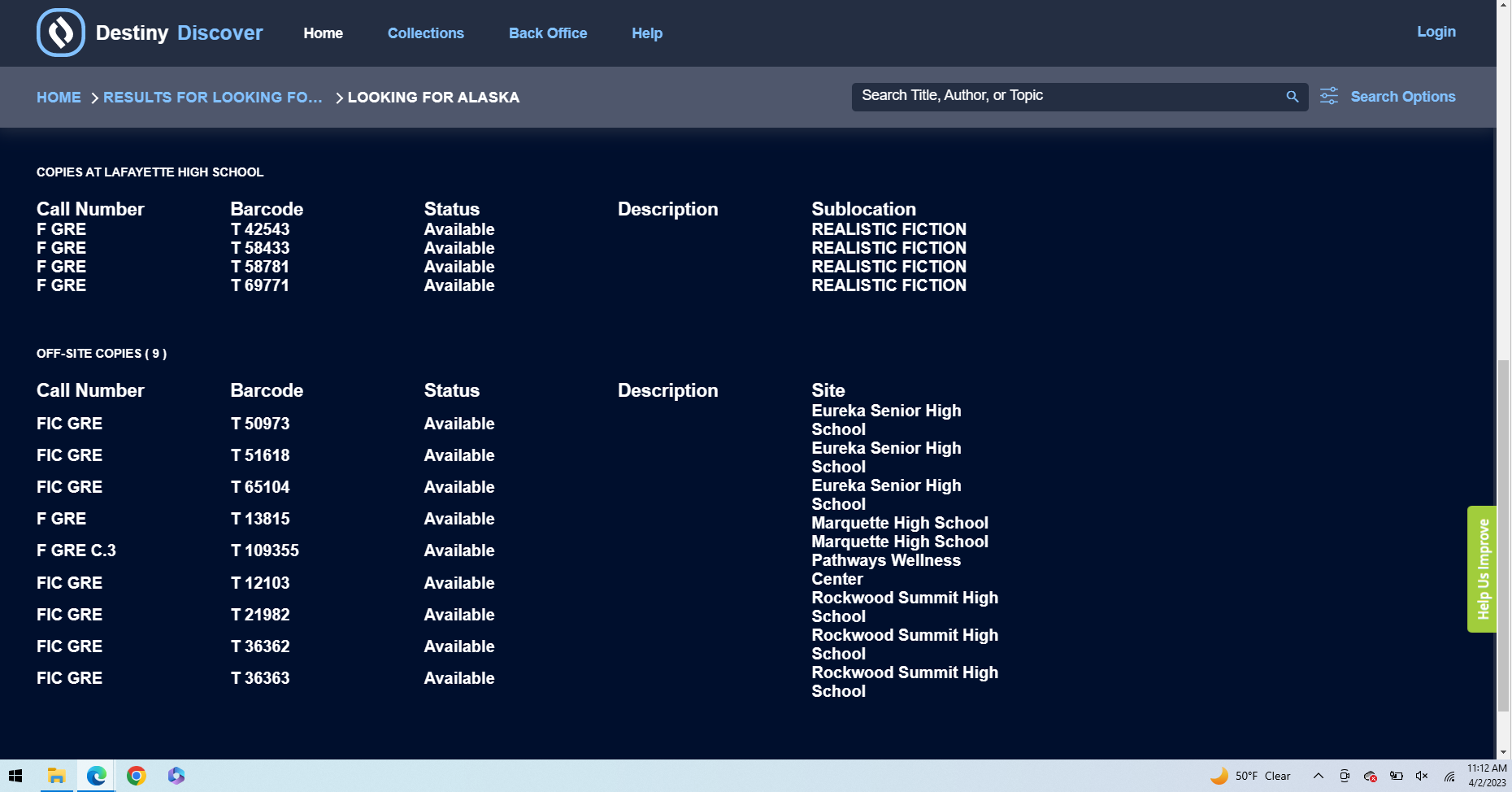The width and height of the screenshot is (1512, 792).
Task: Click the muted volume tray icon
Action: 1422,776
